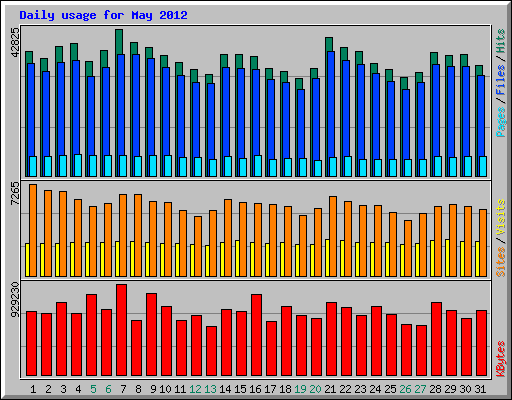This screenshot has height=400, width=512.
Task: Click the green weekend day label 5
Action: (93, 389)
